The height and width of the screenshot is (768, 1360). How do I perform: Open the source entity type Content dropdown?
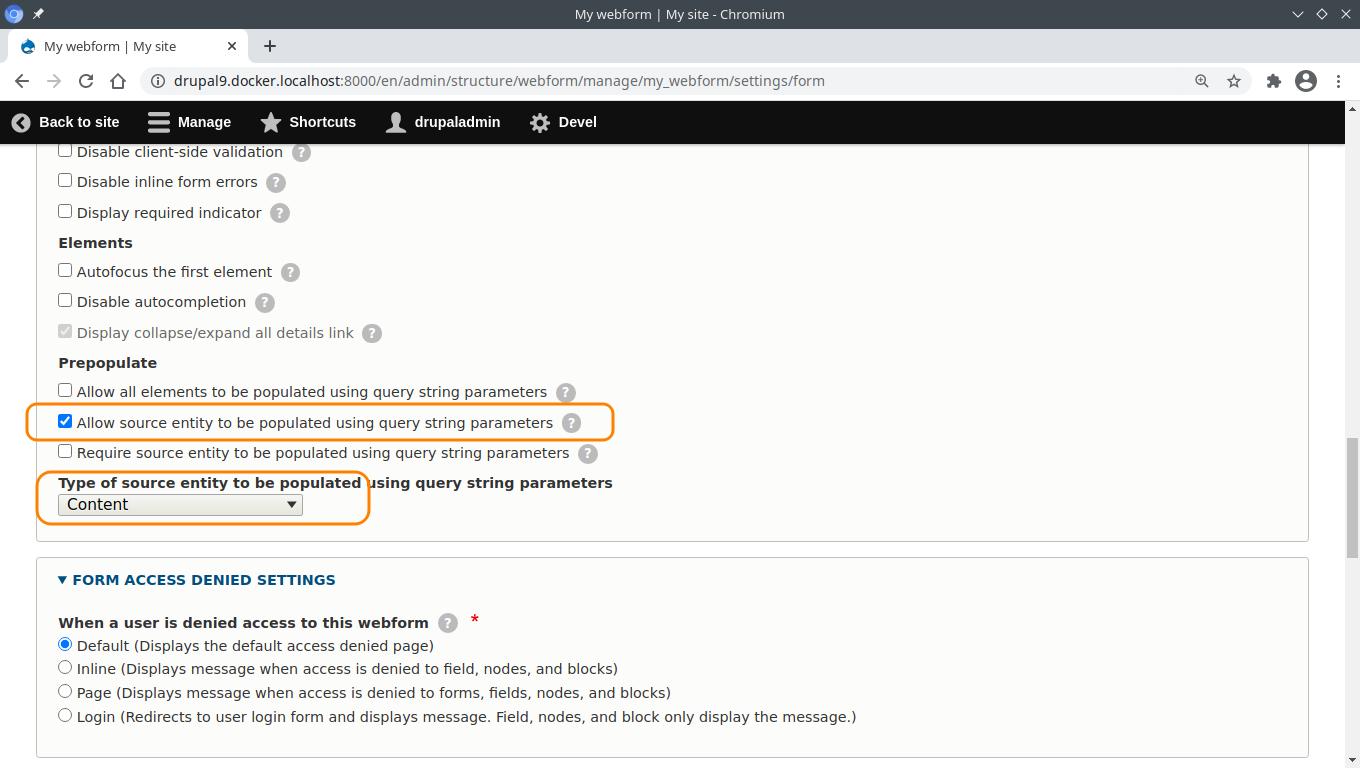pyautogui.click(x=180, y=505)
